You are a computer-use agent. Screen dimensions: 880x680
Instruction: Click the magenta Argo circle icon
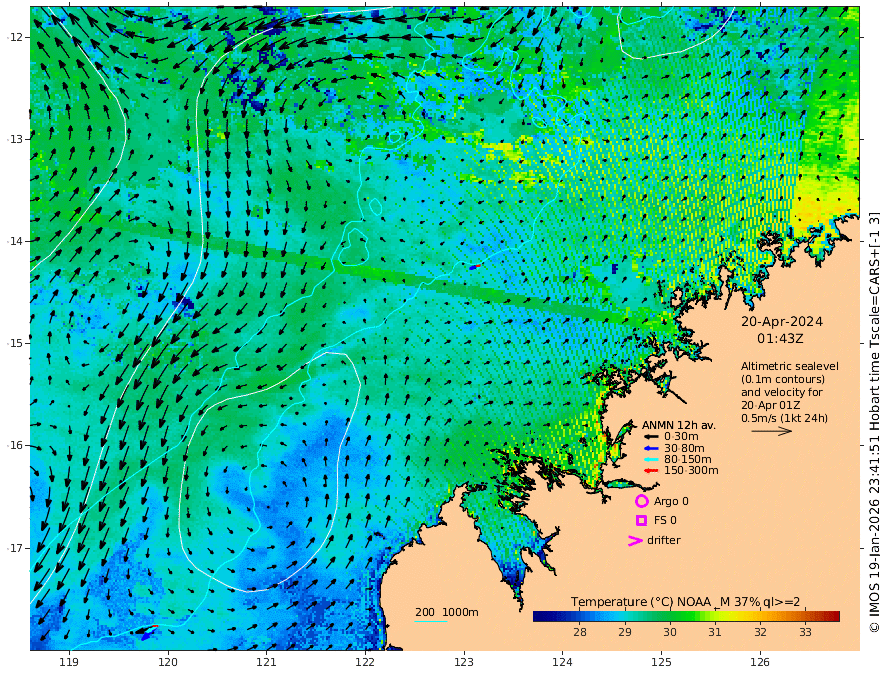641,501
